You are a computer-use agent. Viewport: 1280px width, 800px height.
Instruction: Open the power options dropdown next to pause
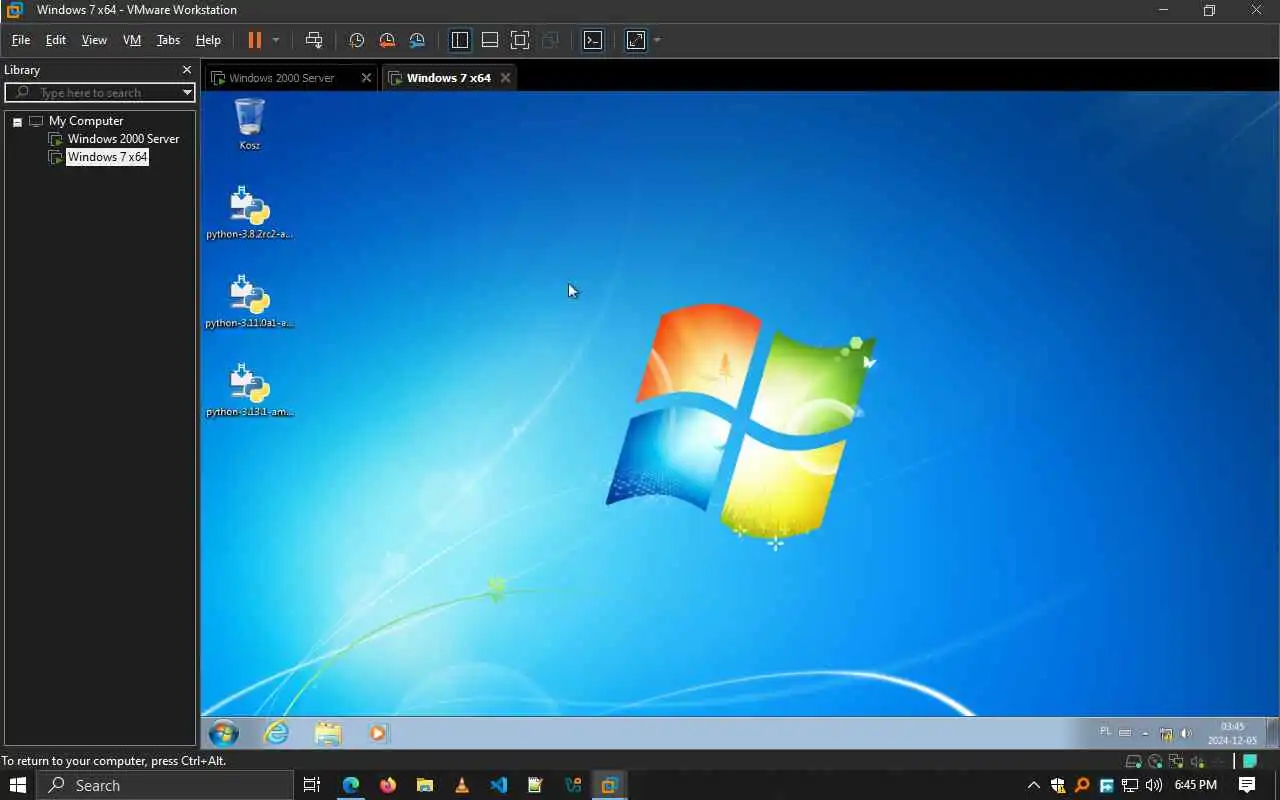pos(276,40)
